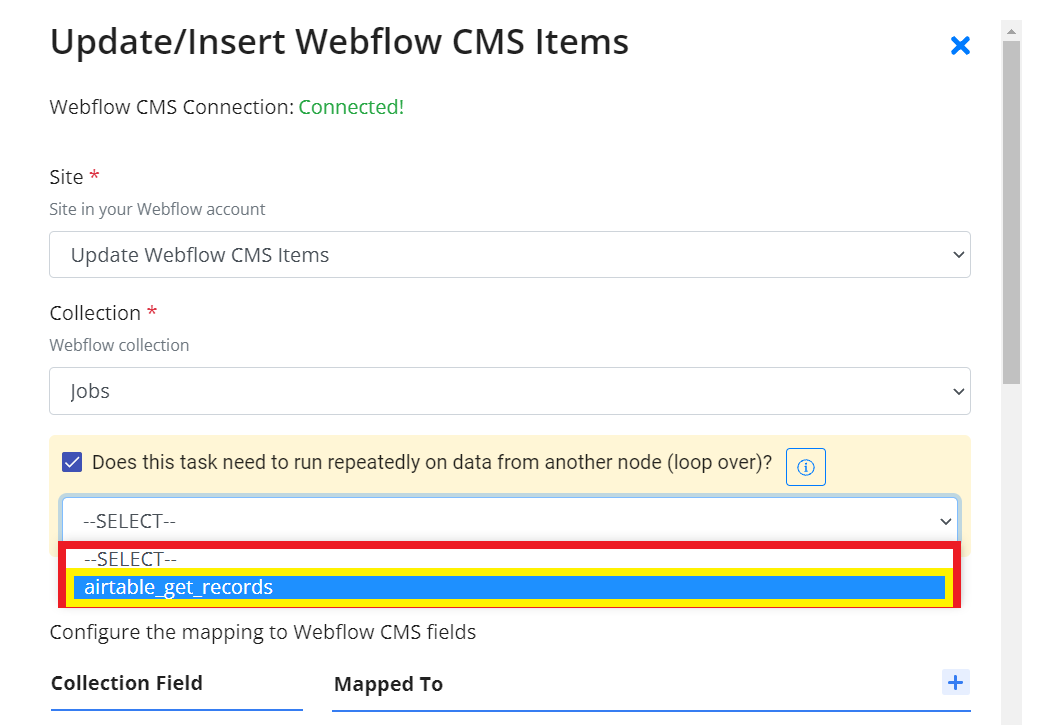Close the Update/Insert Webflow CMS Items dialog
This screenshot has height=725, width=1041.
(x=960, y=46)
